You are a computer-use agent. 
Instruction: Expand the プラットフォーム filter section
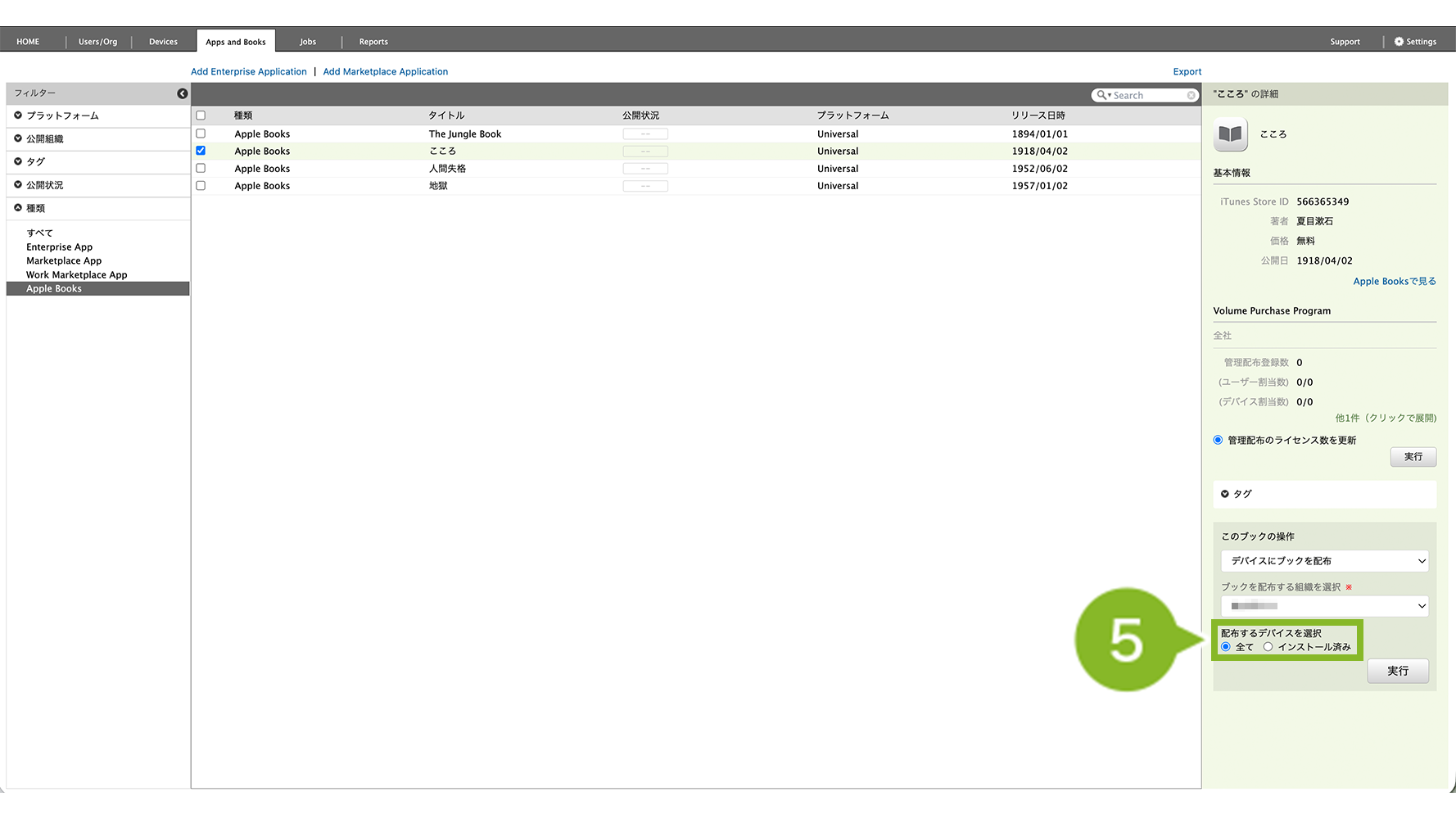(x=18, y=115)
